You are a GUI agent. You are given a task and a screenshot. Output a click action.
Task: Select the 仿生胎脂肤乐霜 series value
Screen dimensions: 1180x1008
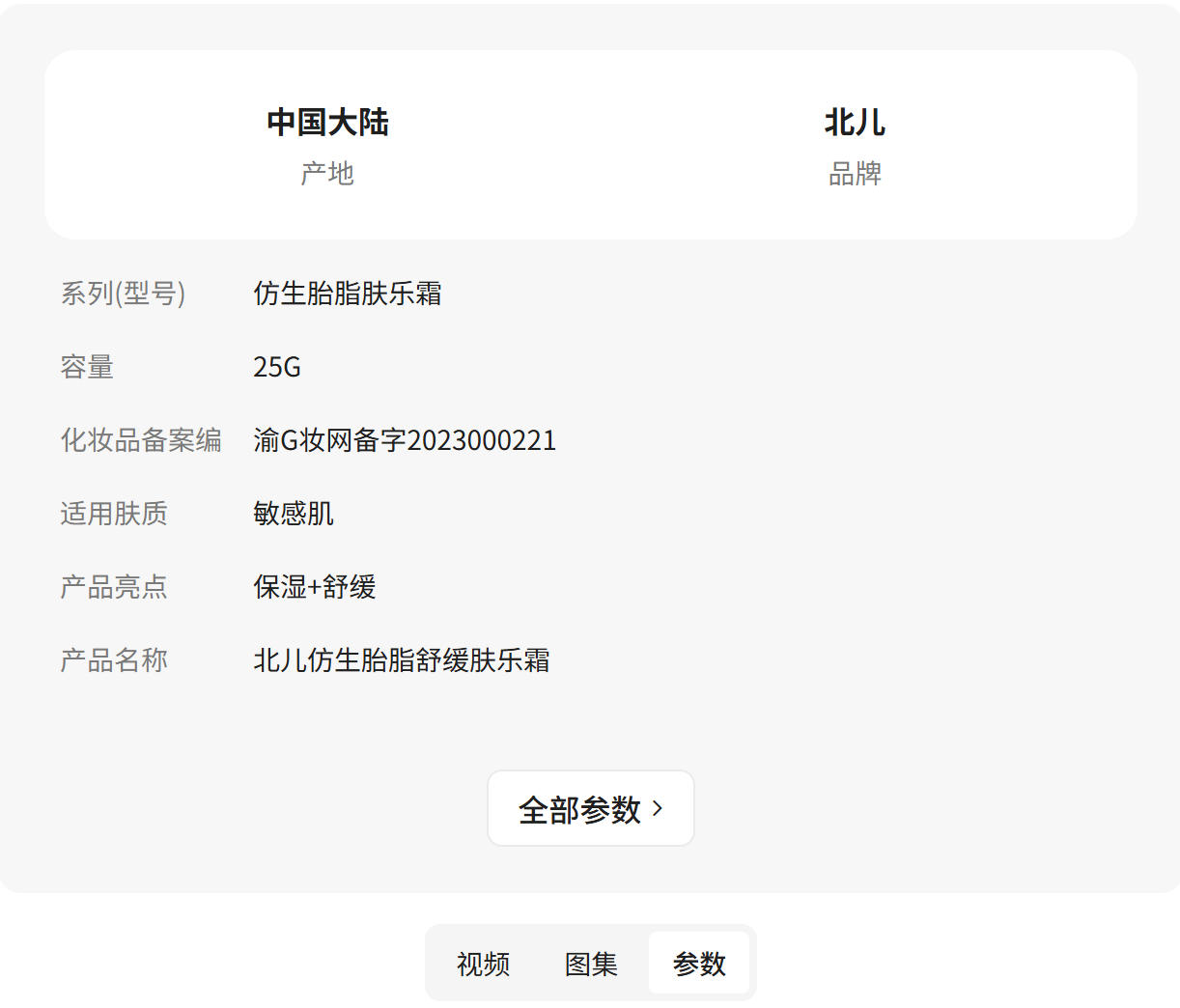pos(348,294)
